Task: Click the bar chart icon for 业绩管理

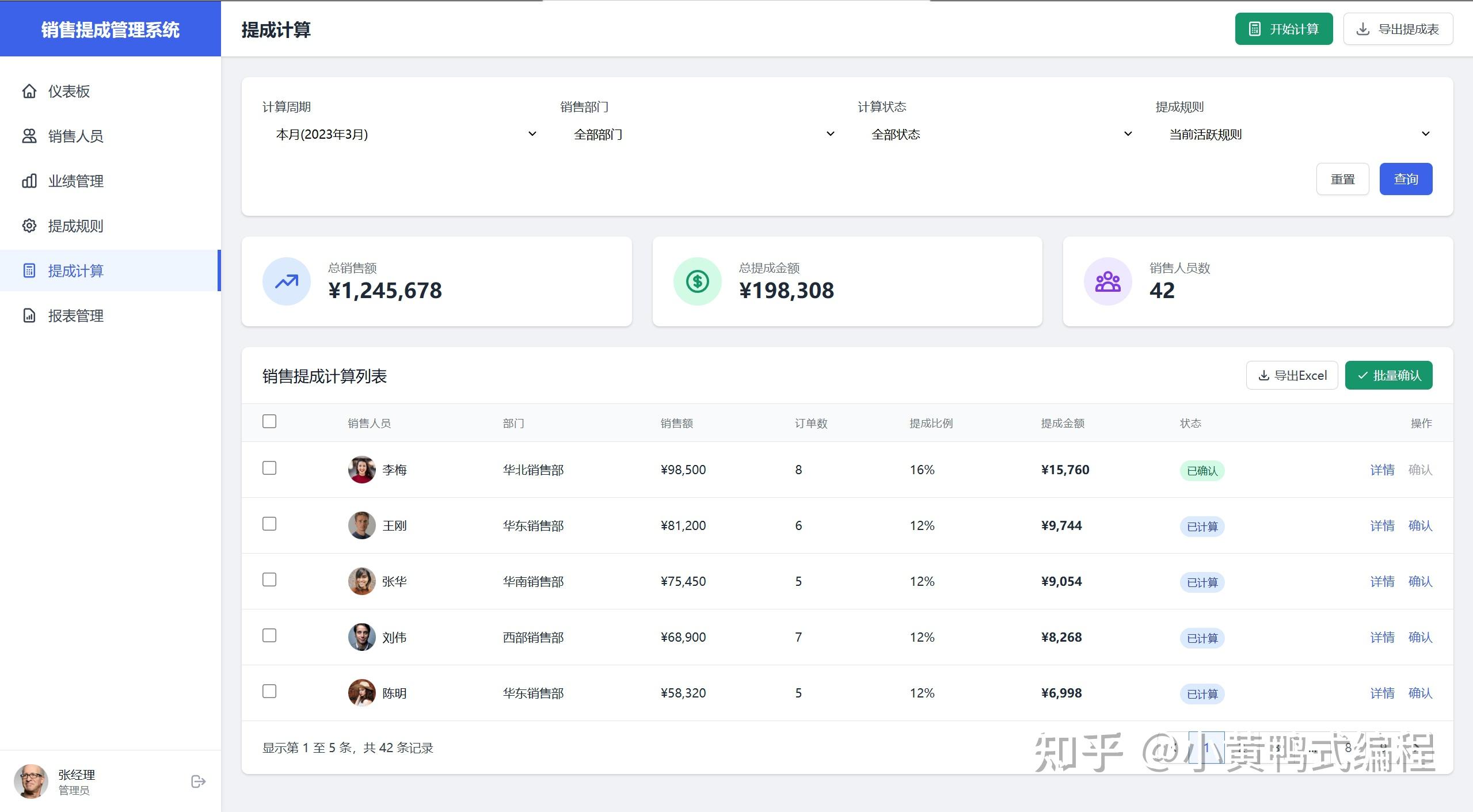Action: [29, 181]
